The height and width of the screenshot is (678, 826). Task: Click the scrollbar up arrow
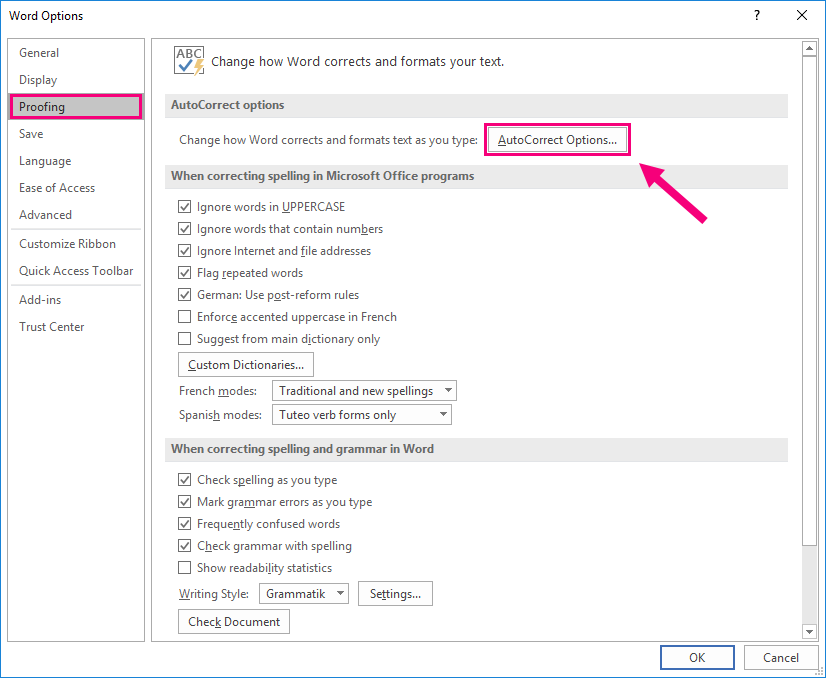click(x=809, y=49)
